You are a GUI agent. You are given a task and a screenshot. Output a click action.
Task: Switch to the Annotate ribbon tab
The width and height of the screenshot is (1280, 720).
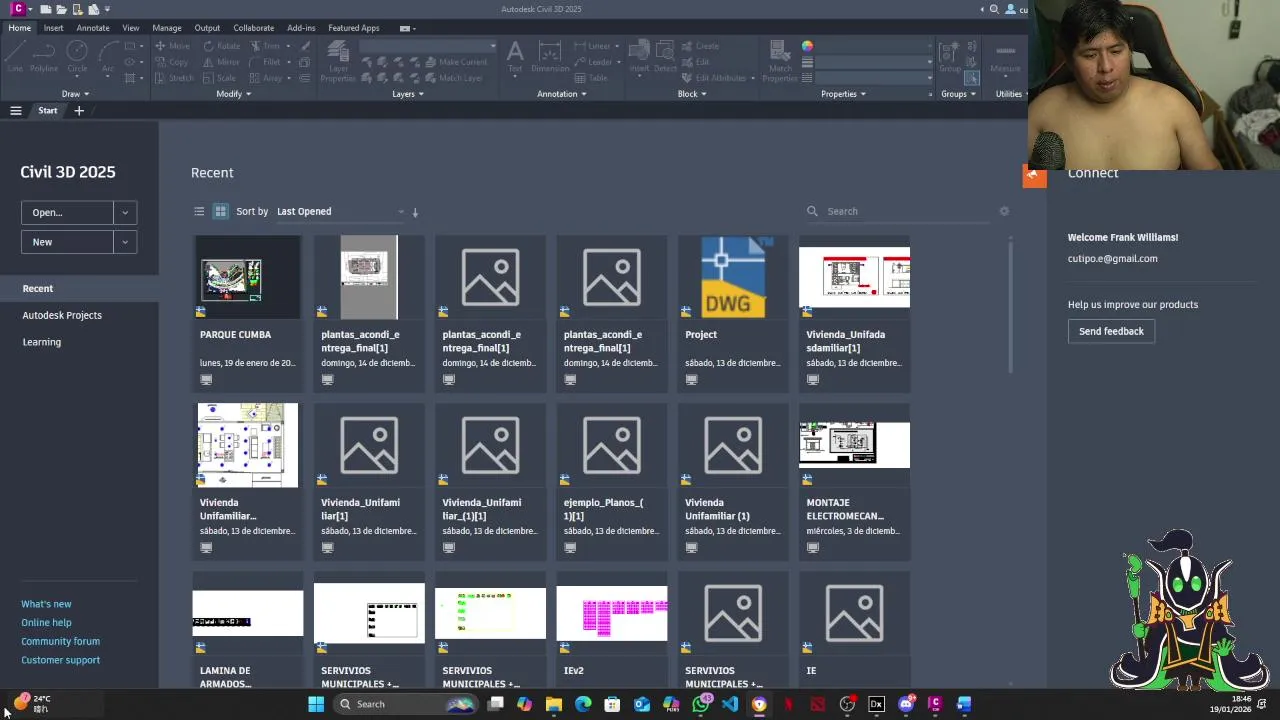[x=93, y=28]
